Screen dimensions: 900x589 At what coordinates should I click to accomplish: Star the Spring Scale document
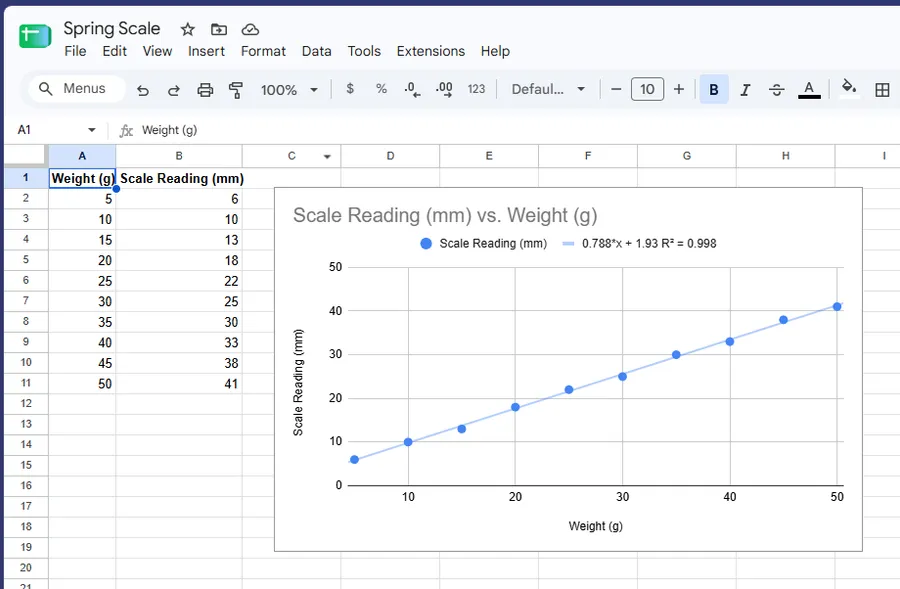click(188, 29)
